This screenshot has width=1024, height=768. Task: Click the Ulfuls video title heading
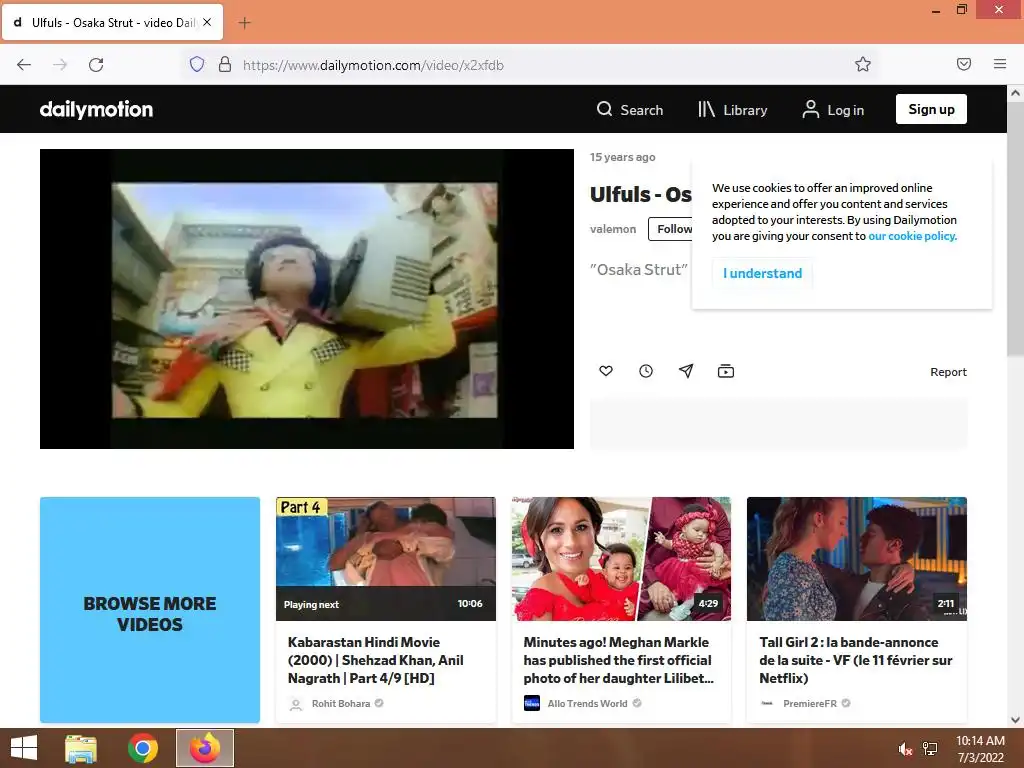coord(641,194)
